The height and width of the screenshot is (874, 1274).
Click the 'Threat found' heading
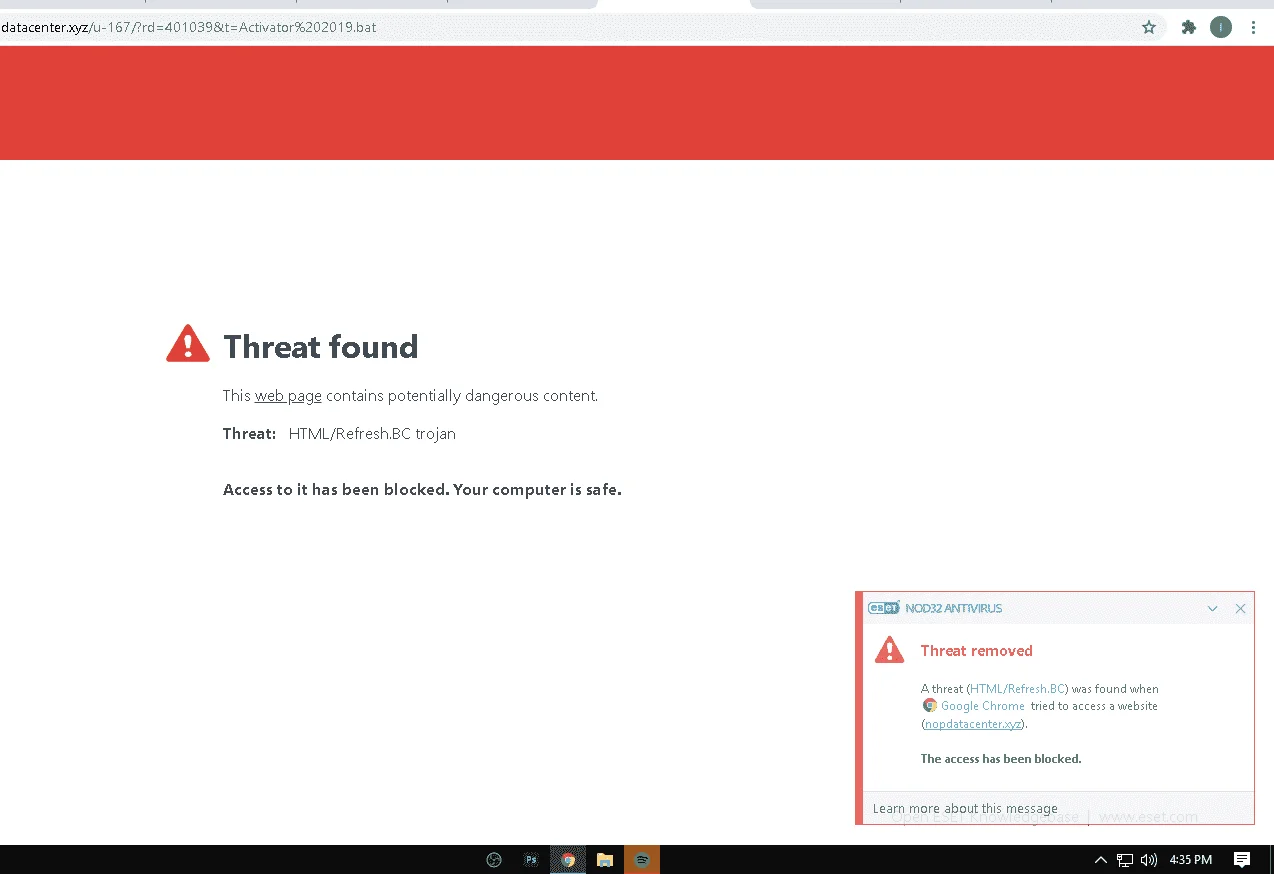click(321, 347)
